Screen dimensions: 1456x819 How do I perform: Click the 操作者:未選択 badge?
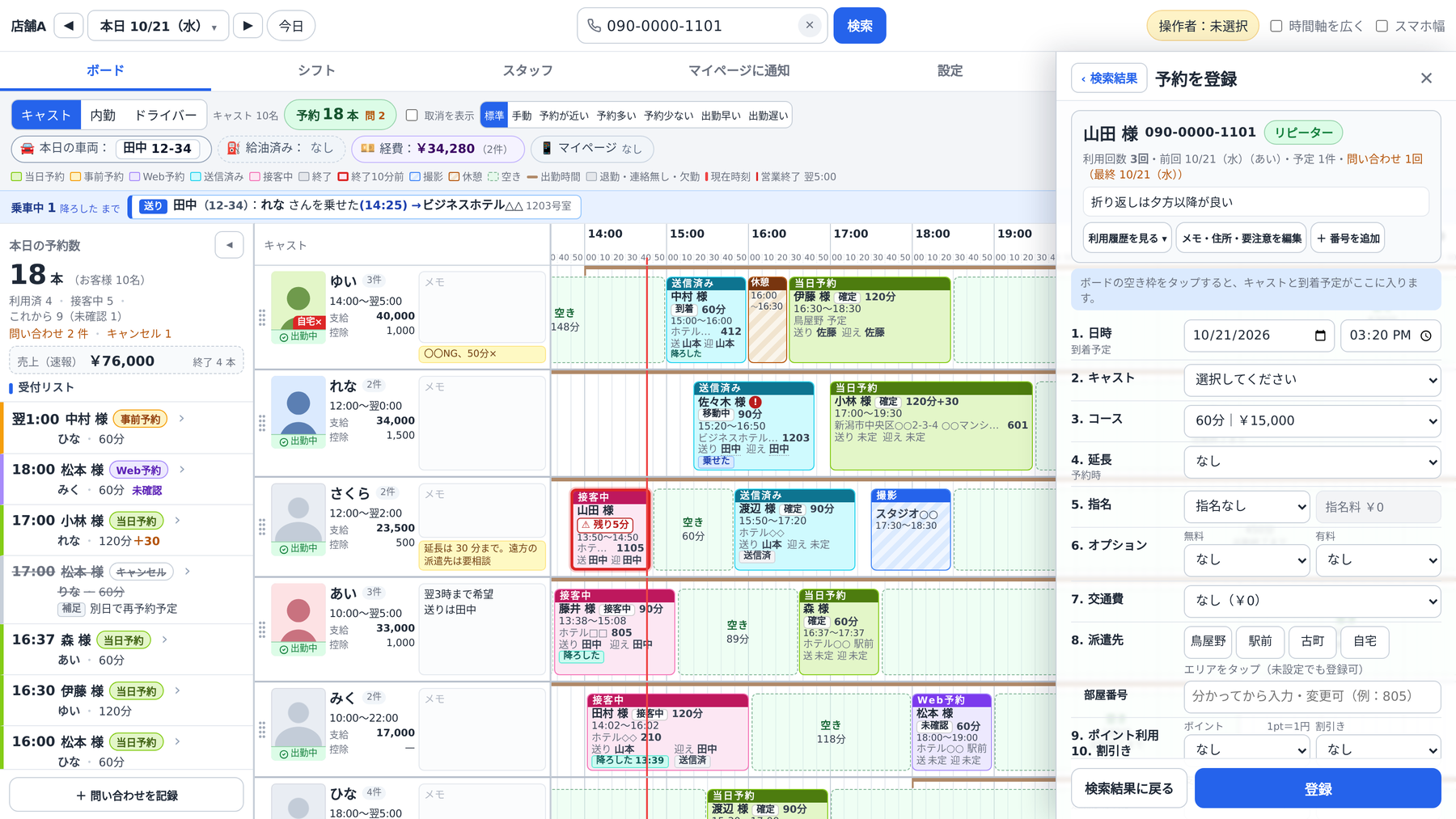[x=1203, y=26]
